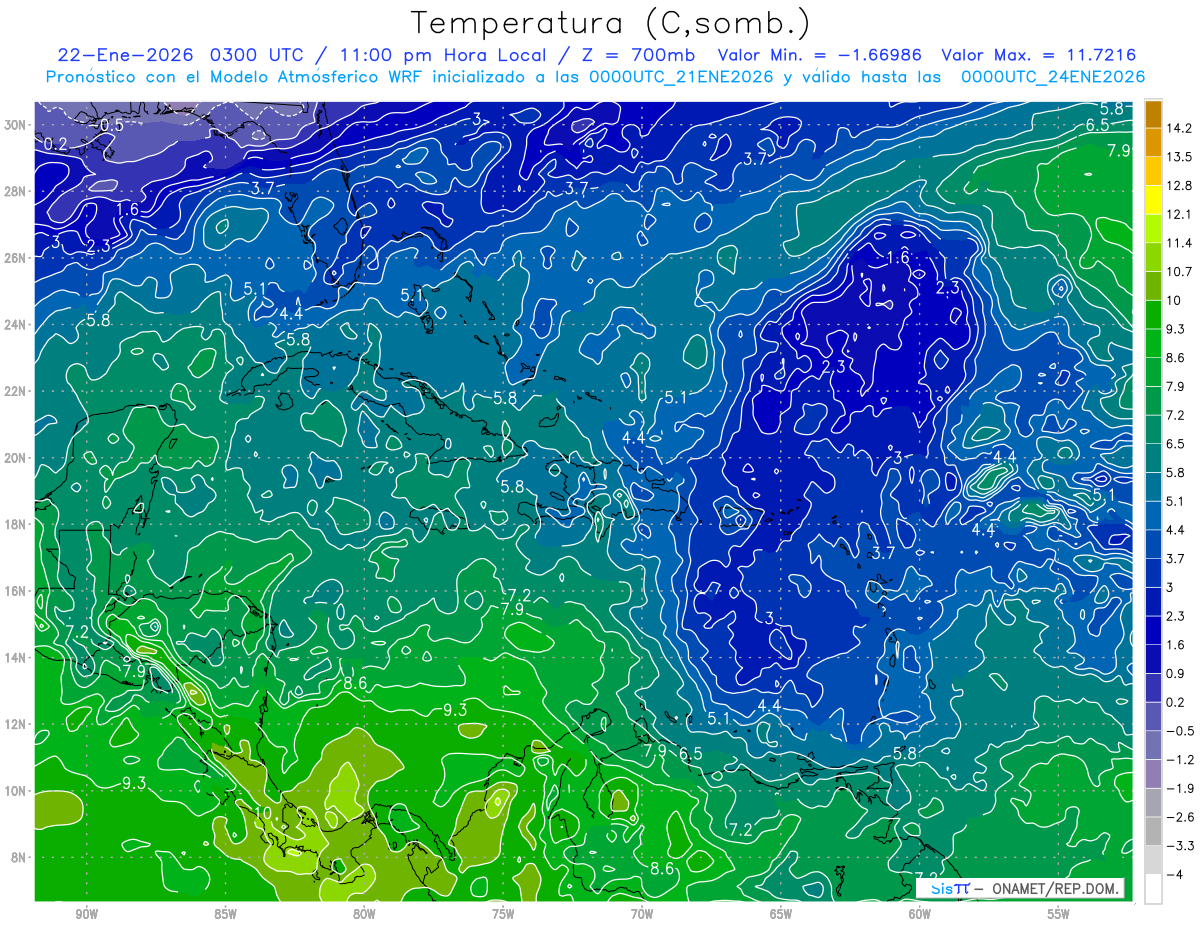Click the legend value '13.5'
The width and height of the screenshot is (1200, 927).
pos(1178,157)
